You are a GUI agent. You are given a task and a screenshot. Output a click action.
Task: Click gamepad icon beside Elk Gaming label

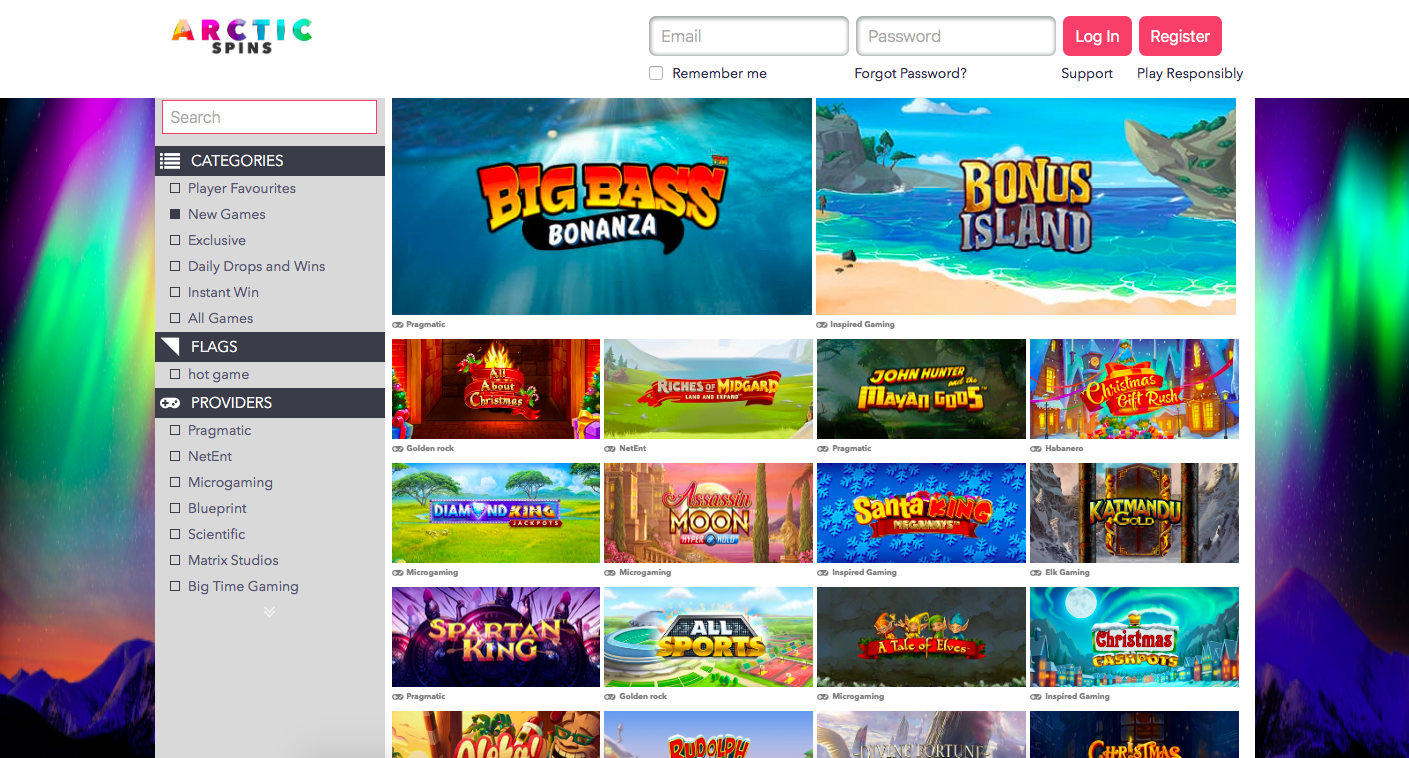[x=1036, y=573]
